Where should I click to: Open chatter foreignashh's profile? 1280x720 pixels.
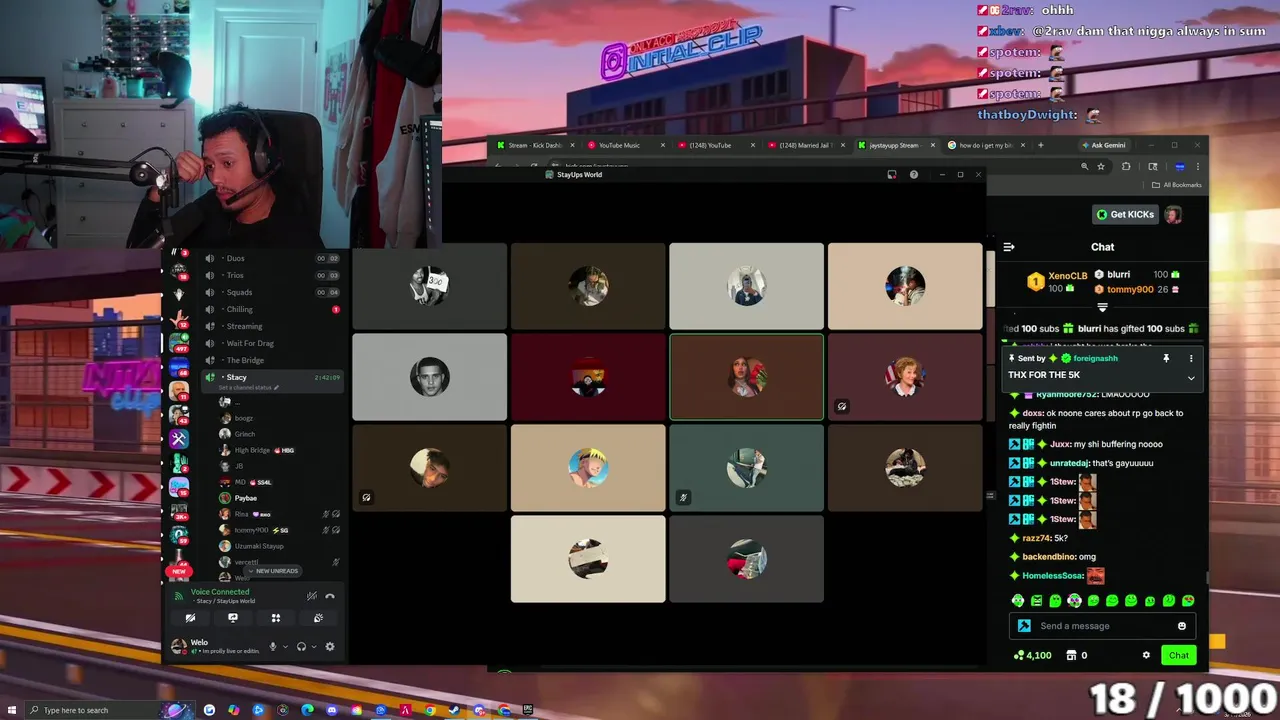tap(1096, 358)
